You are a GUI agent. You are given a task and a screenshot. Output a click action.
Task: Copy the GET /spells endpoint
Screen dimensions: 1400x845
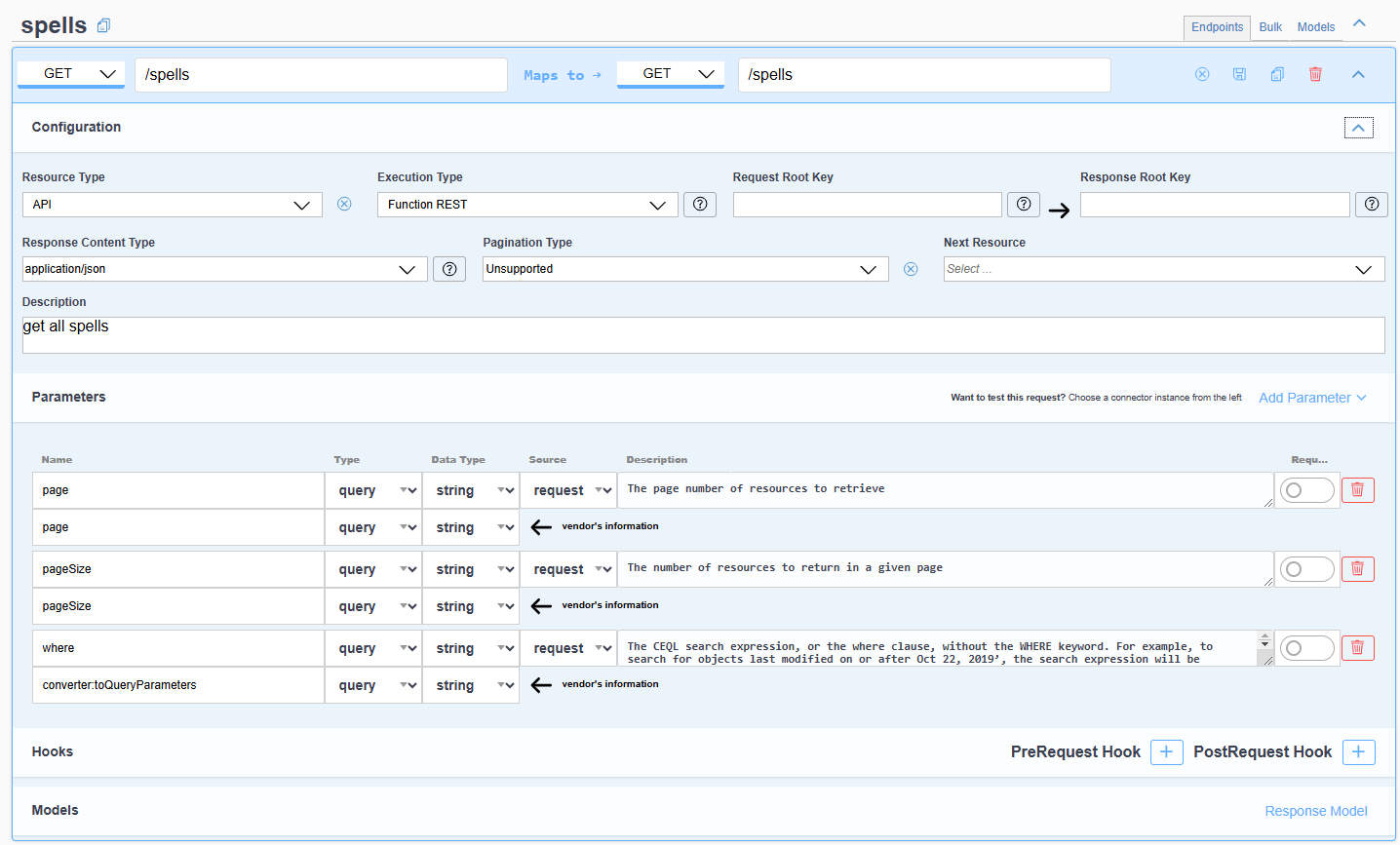[x=1277, y=74]
